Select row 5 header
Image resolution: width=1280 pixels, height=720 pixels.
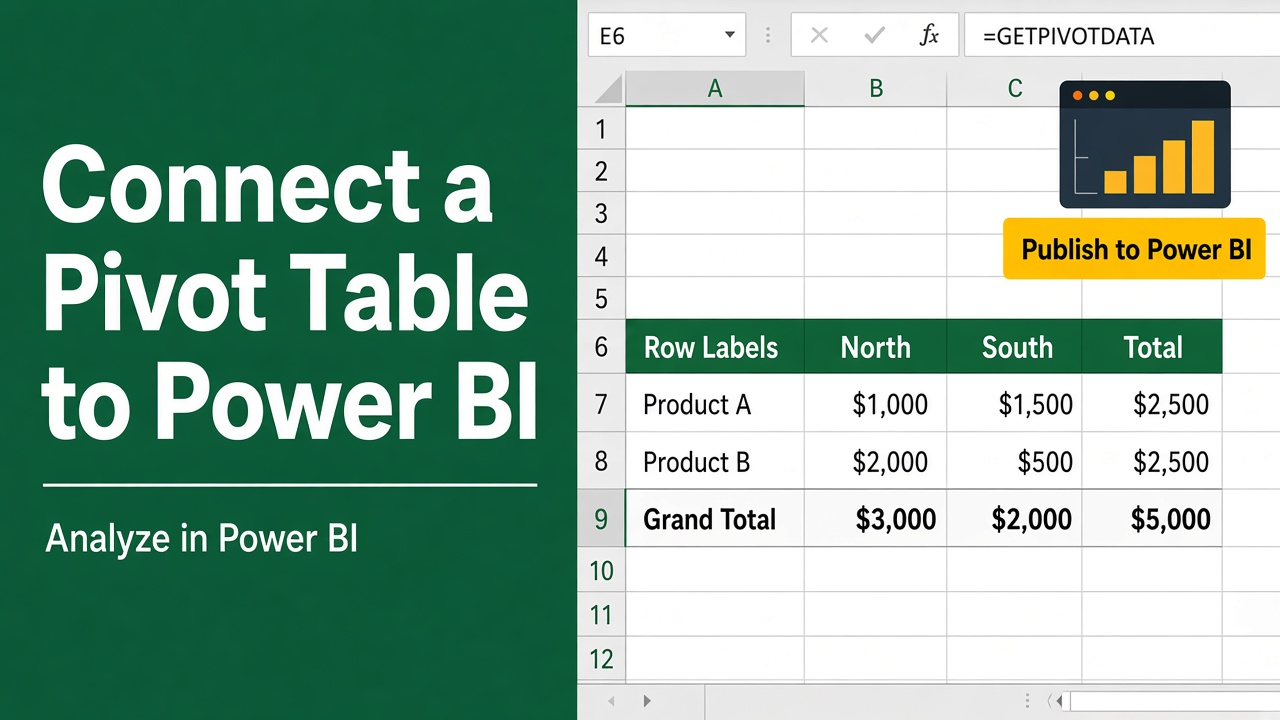[x=601, y=298]
